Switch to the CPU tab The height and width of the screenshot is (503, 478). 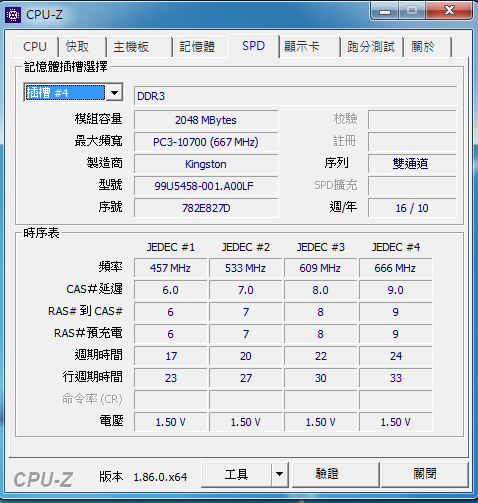pos(35,47)
